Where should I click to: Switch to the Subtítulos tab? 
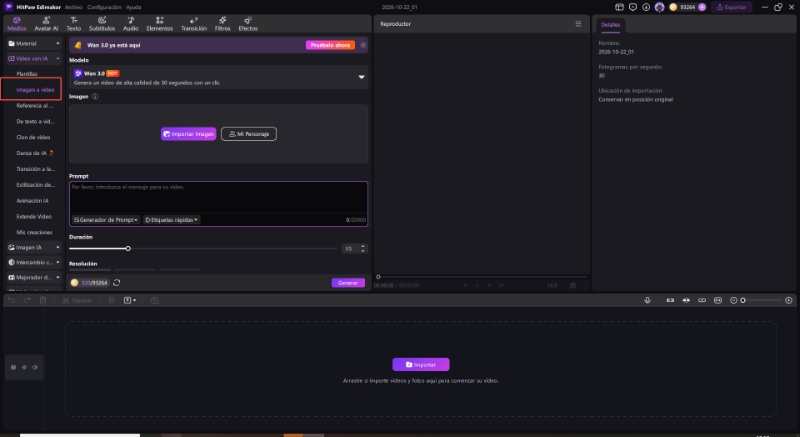pos(102,24)
